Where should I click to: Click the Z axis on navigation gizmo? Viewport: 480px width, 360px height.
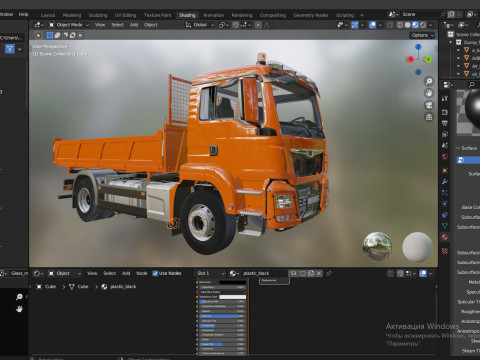418,47
